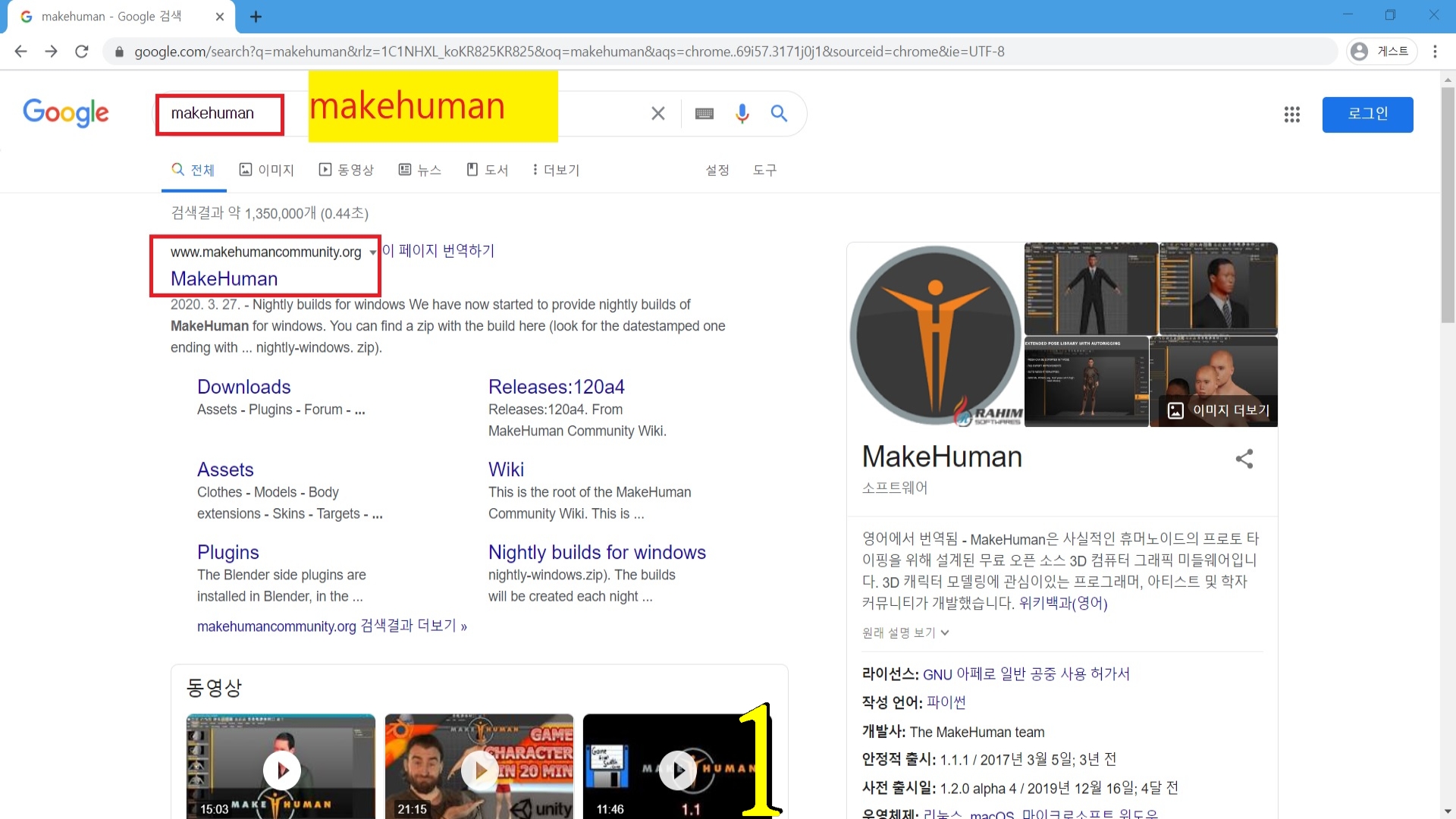Click the page scrollbar thumb

[1448, 205]
